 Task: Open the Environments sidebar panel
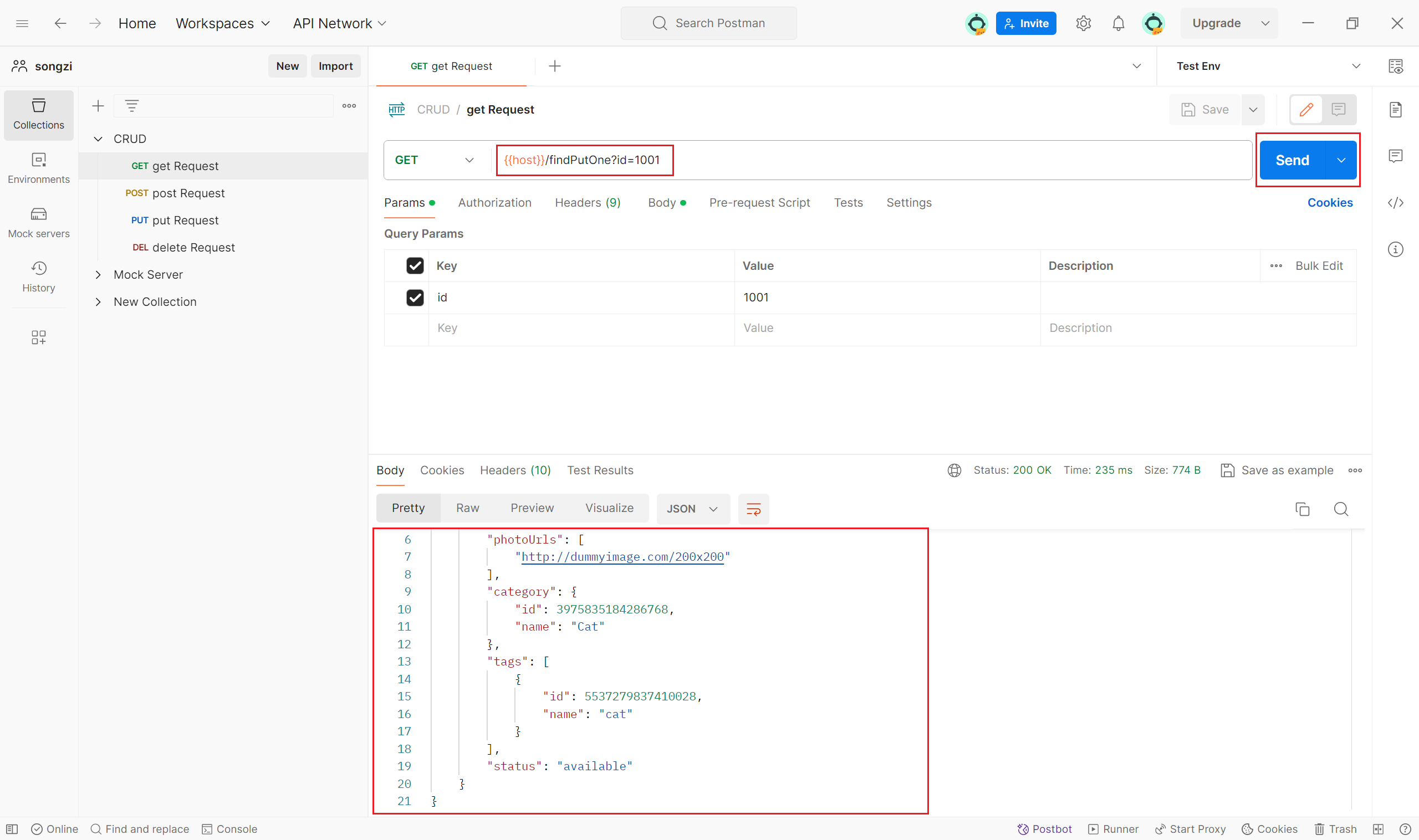pyautogui.click(x=38, y=168)
